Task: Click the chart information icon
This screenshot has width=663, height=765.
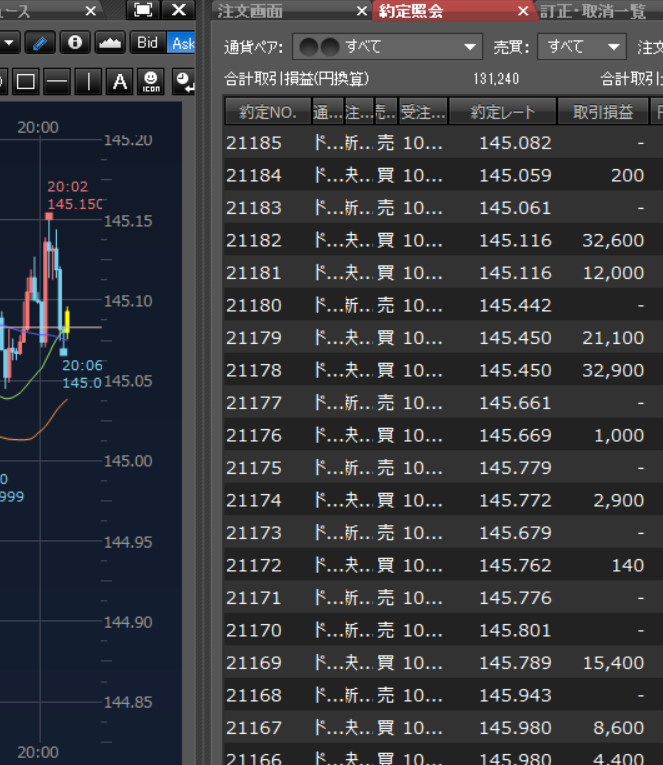Action: [75, 43]
